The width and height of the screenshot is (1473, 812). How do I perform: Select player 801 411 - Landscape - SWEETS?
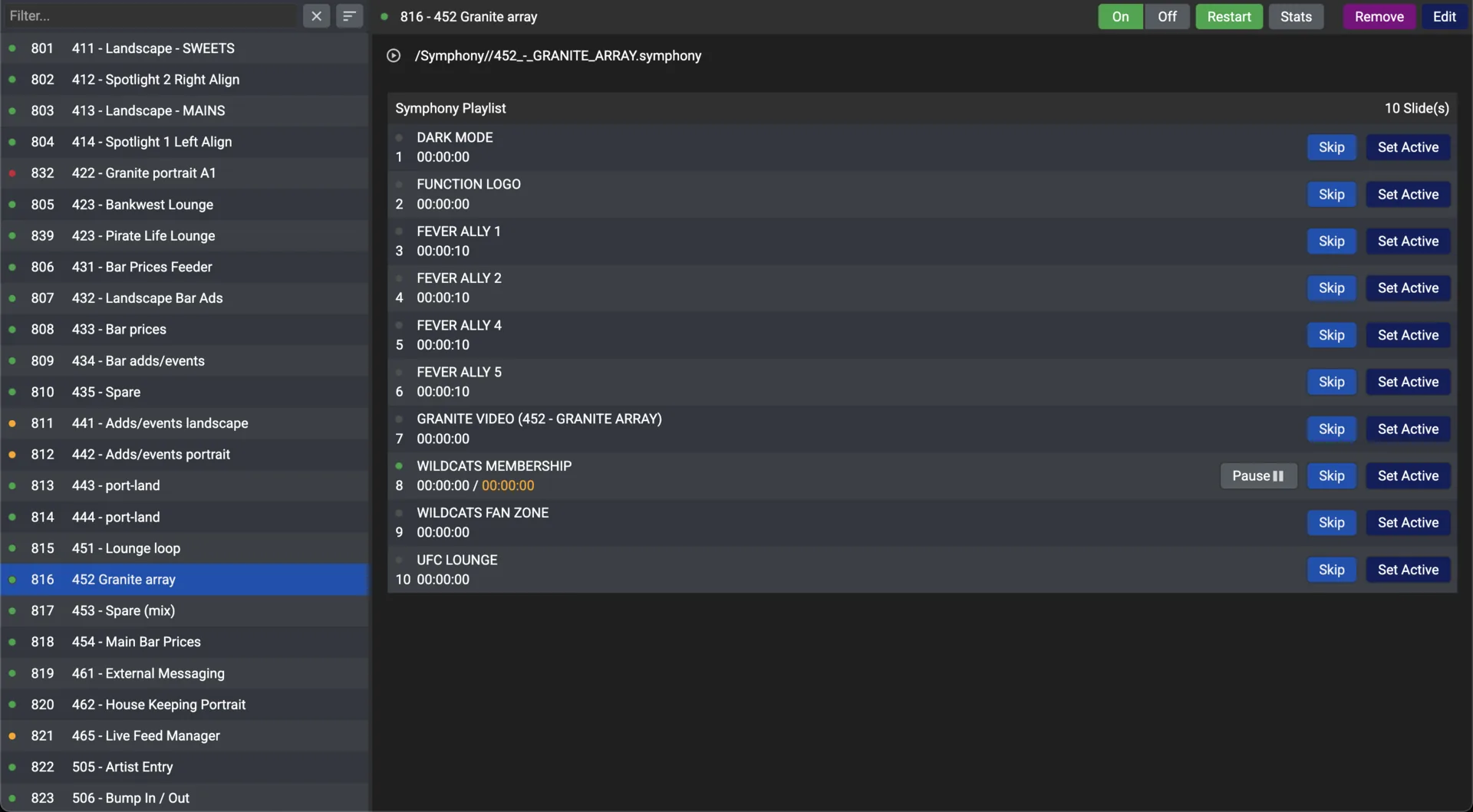(185, 48)
